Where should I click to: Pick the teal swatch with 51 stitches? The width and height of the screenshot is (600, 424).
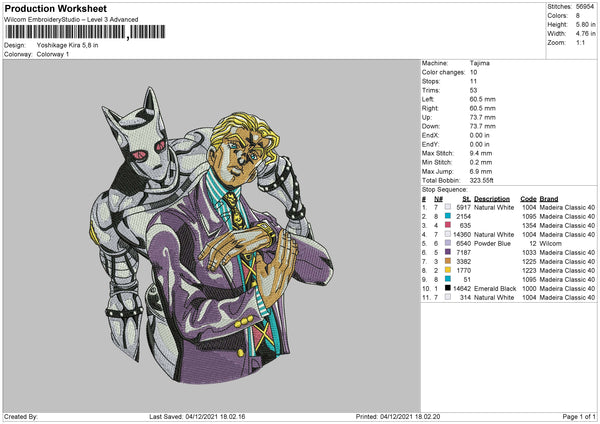tap(448, 279)
